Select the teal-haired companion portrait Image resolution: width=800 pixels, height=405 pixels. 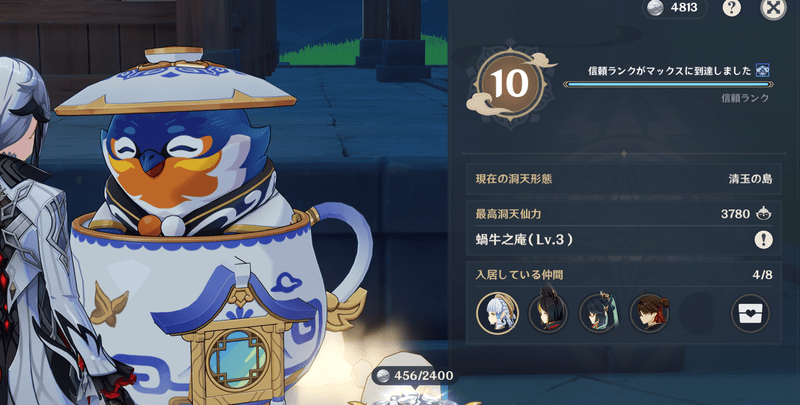coord(598,313)
